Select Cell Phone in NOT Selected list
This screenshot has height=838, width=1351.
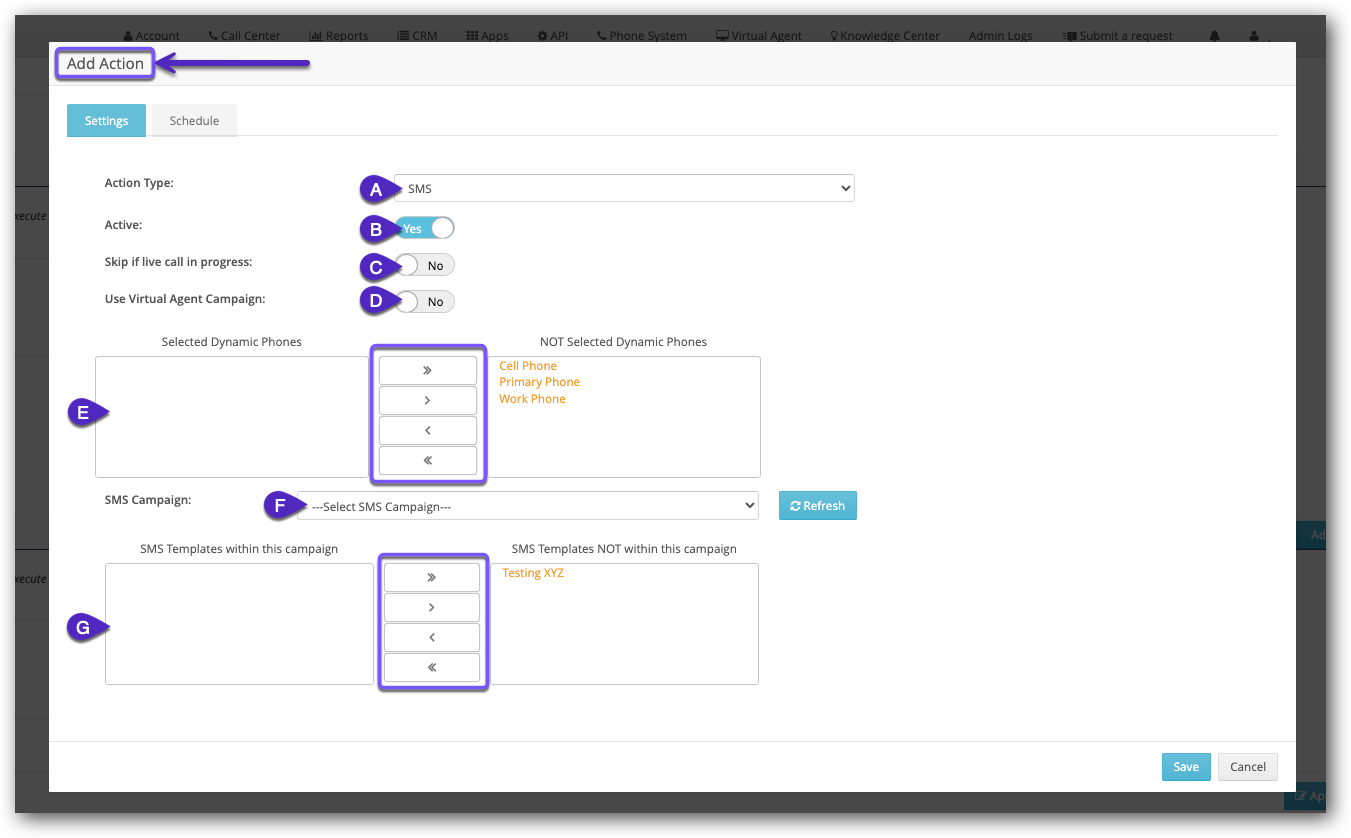(x=528, y=366)
